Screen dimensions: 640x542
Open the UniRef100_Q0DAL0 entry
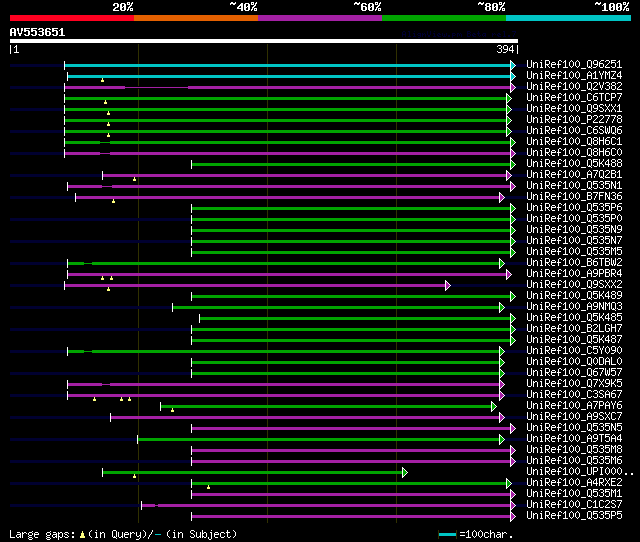[x=574, y=362]
